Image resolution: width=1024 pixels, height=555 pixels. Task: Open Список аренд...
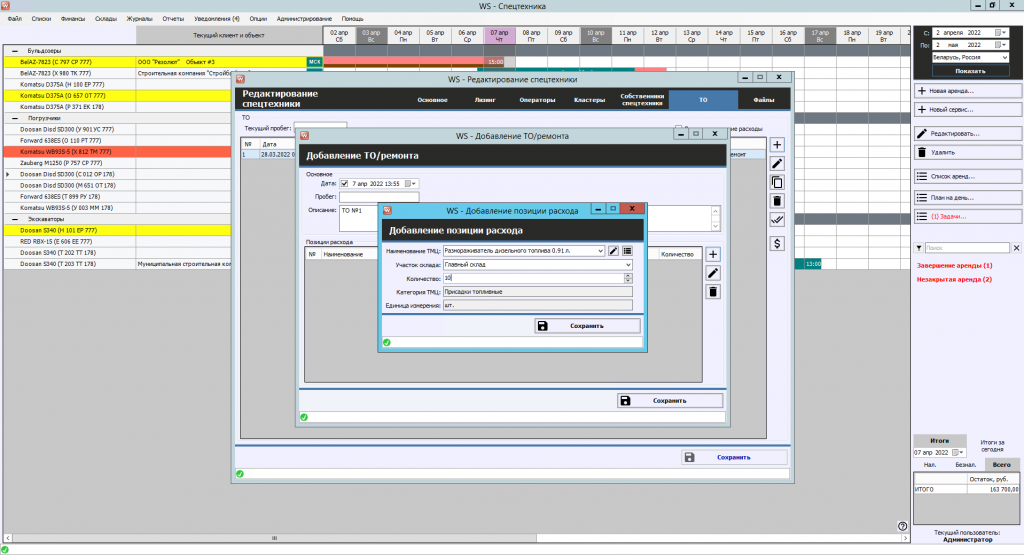click(968, 176)
